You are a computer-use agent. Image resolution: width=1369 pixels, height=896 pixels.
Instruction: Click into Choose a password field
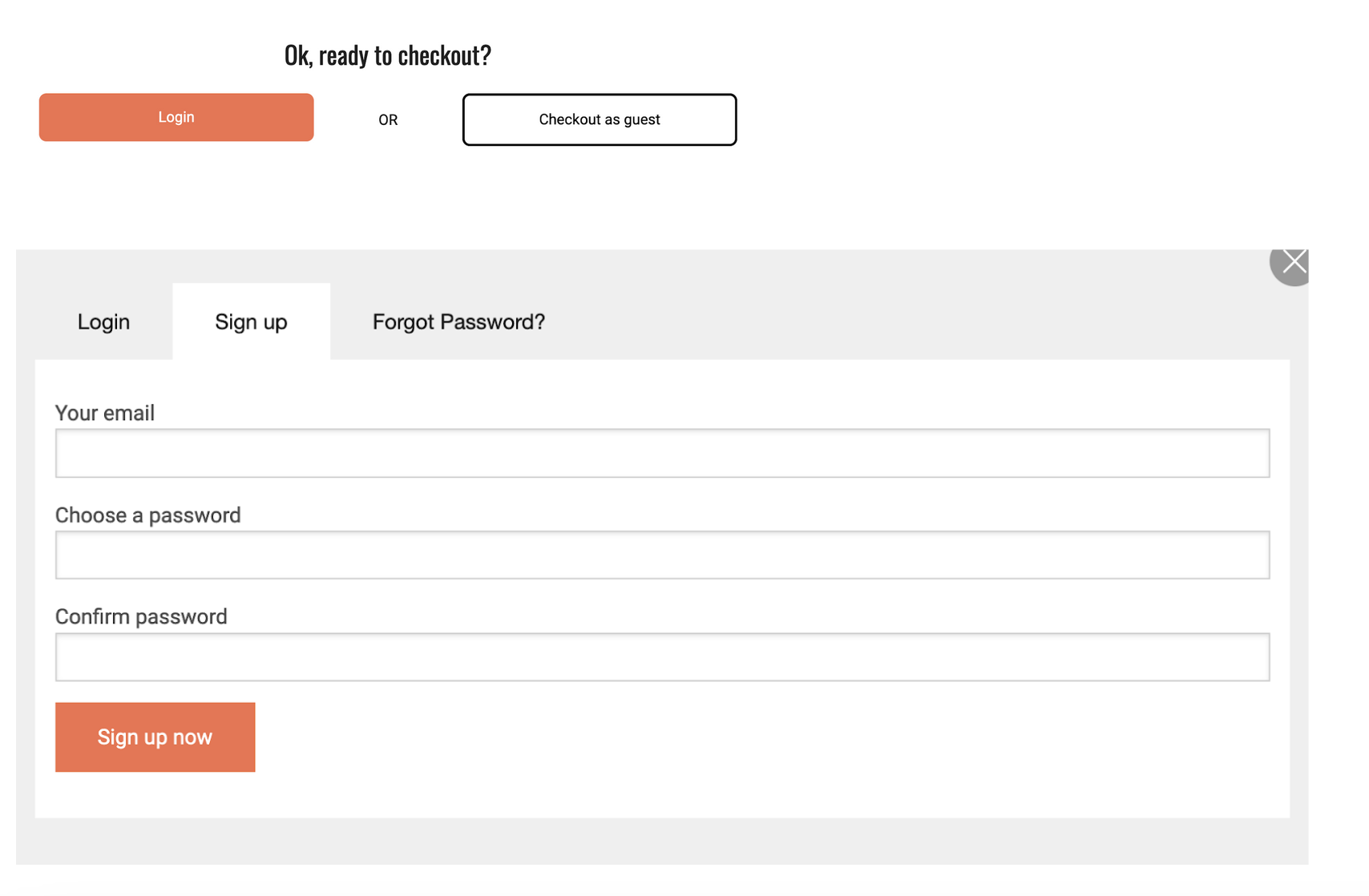[662, 555]
